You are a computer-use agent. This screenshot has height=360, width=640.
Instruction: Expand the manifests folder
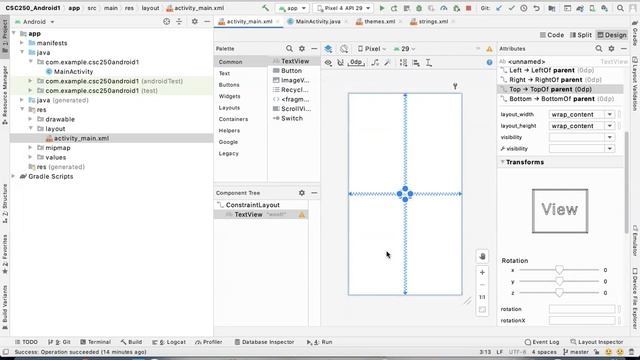tap(22, 43)
